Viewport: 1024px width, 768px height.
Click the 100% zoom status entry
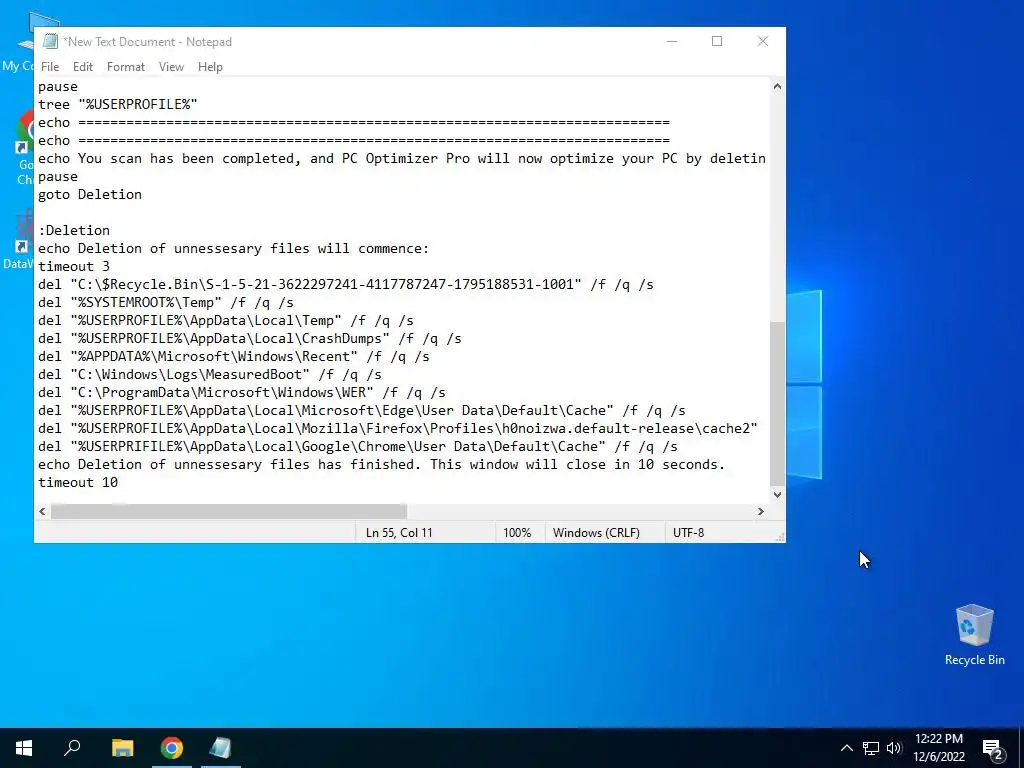tap(517, 533)
